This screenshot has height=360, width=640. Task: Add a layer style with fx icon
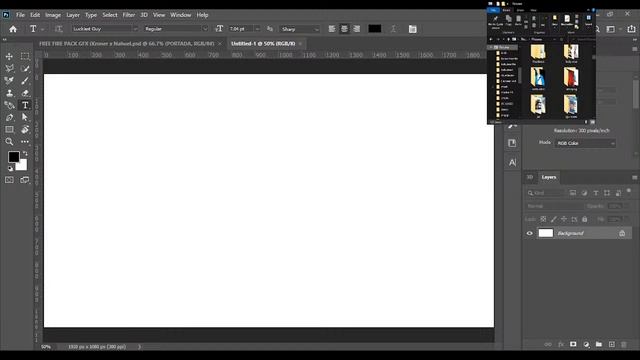(561, 344)
